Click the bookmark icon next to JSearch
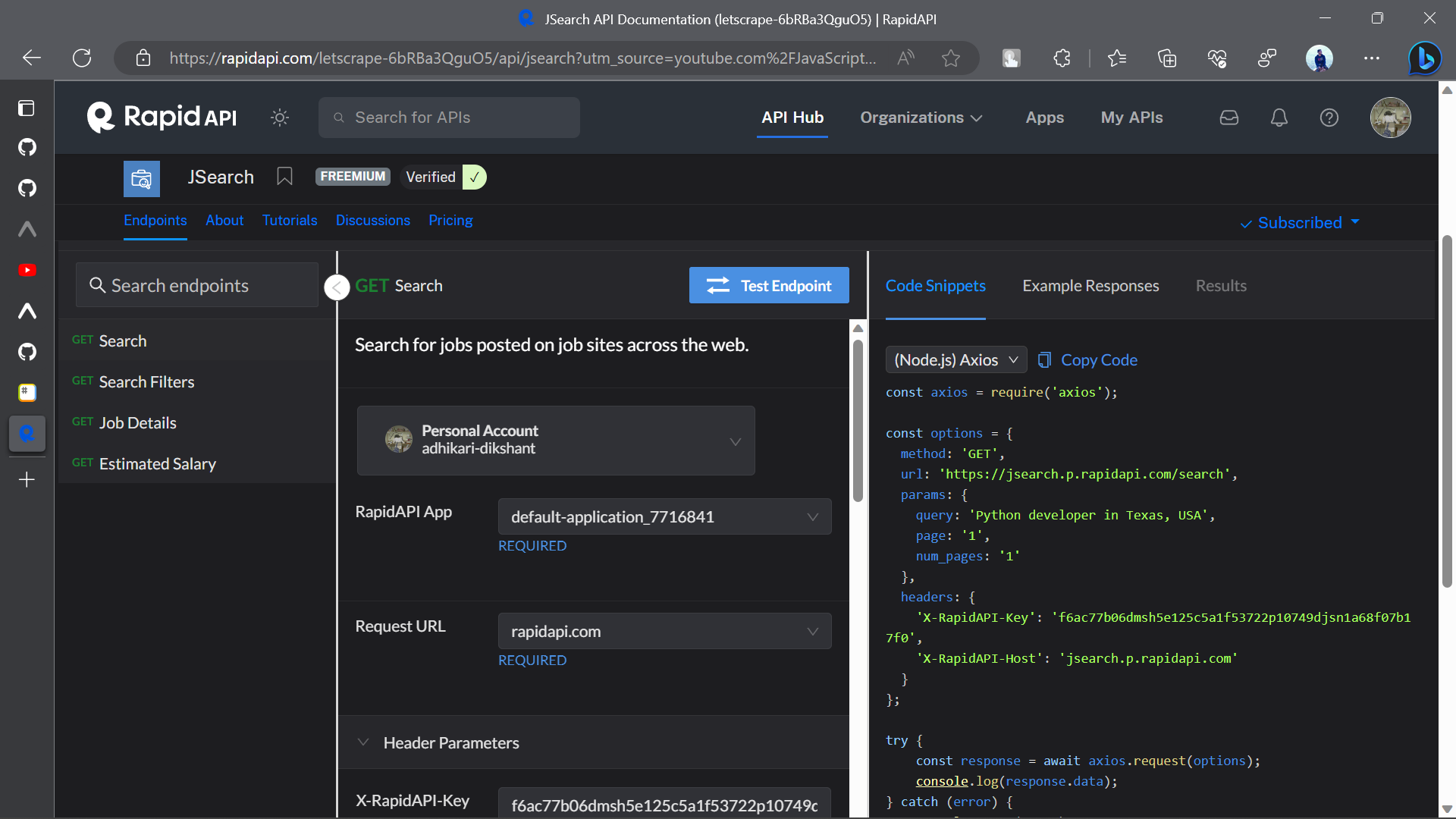 284,177
